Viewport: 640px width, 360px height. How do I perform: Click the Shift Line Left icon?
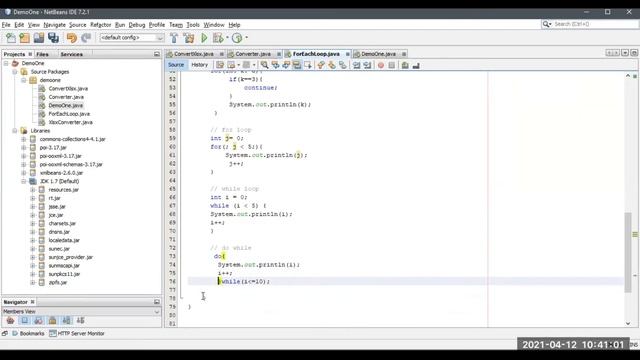(356, 65)
